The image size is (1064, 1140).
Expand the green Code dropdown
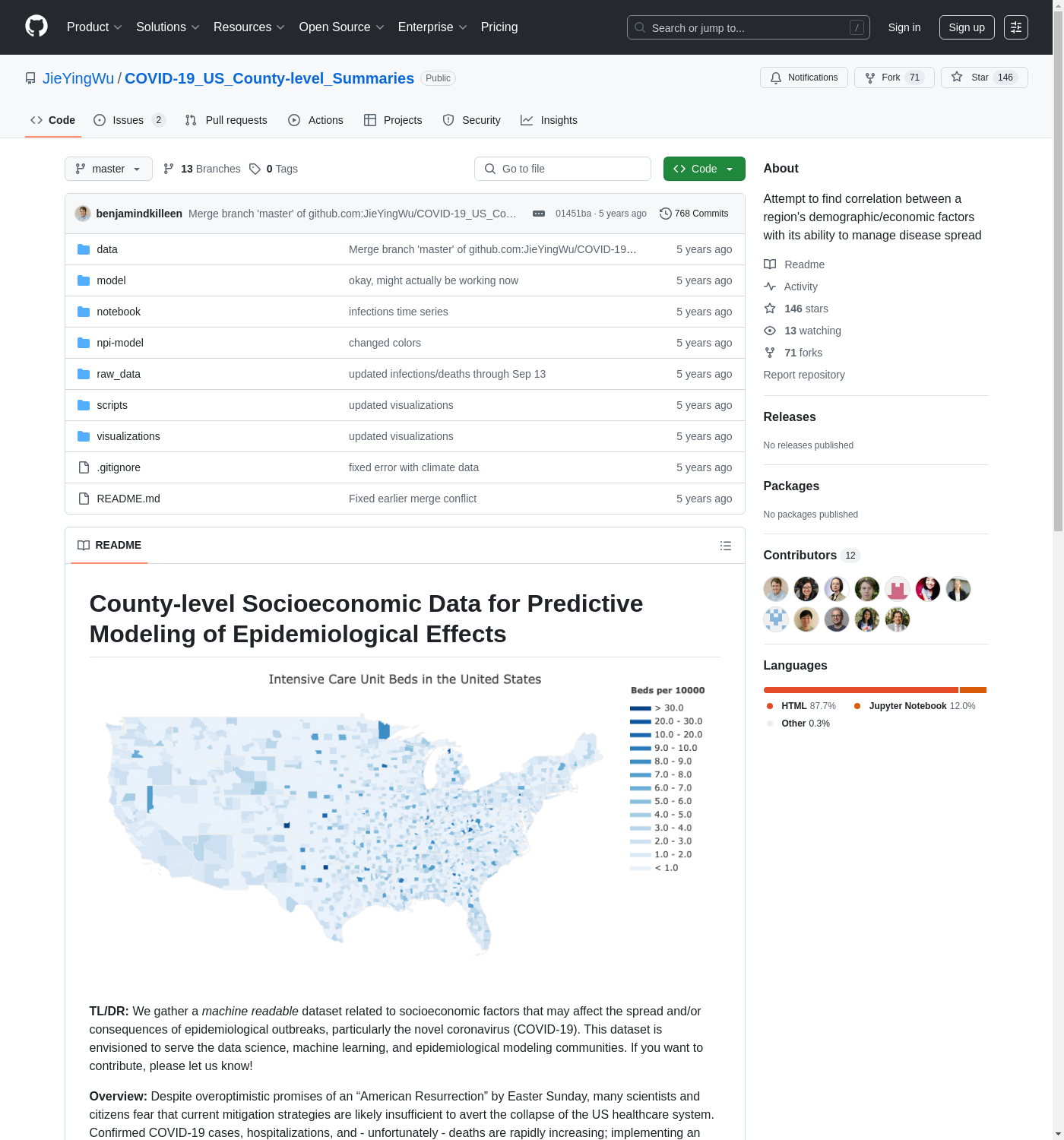[704, 169]
